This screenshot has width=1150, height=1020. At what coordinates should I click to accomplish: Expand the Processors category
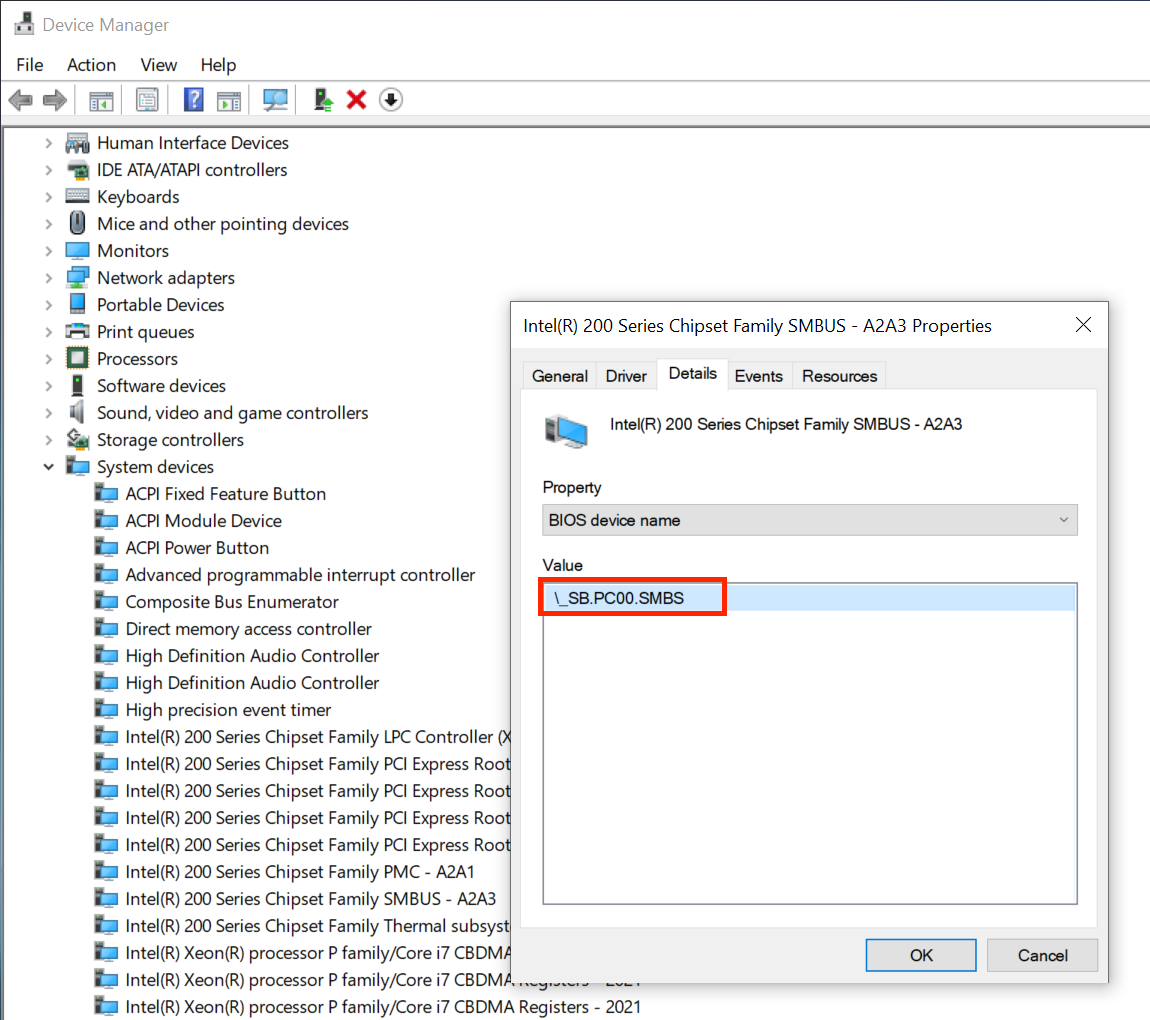[48, 359]
